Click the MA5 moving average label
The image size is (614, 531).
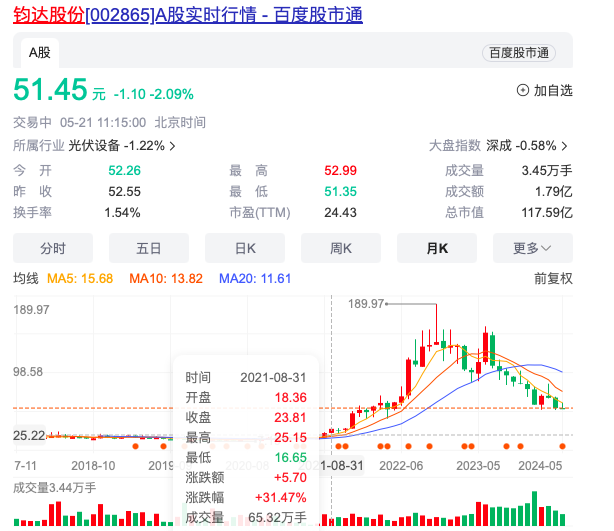81,278
